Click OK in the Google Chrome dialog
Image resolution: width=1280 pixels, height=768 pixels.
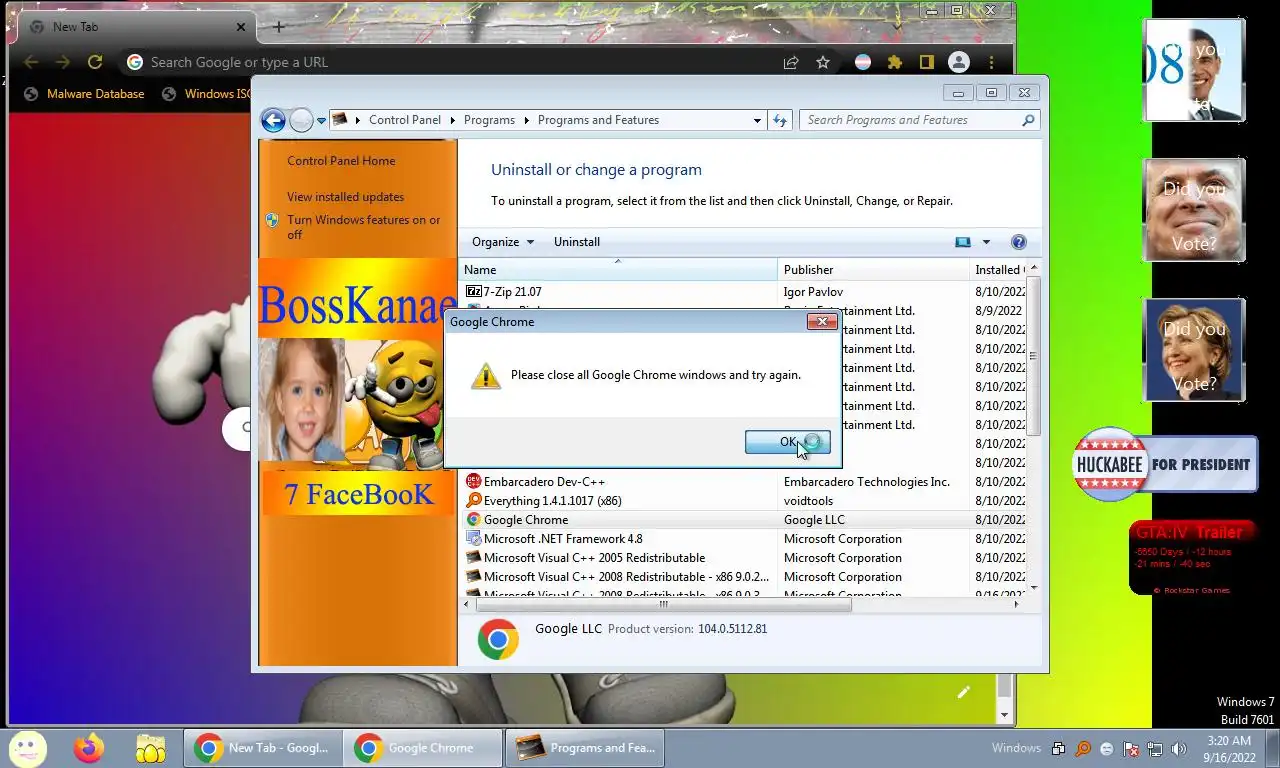tap(787, 442)
